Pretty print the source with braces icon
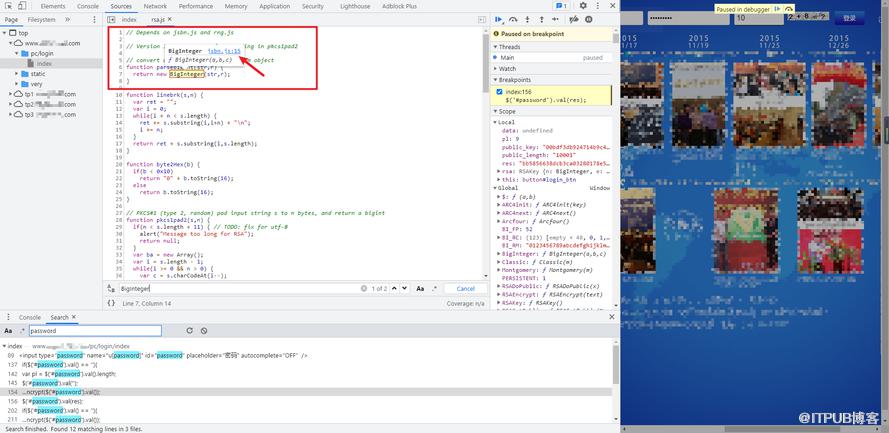889x433 pixels. [111, 303]
